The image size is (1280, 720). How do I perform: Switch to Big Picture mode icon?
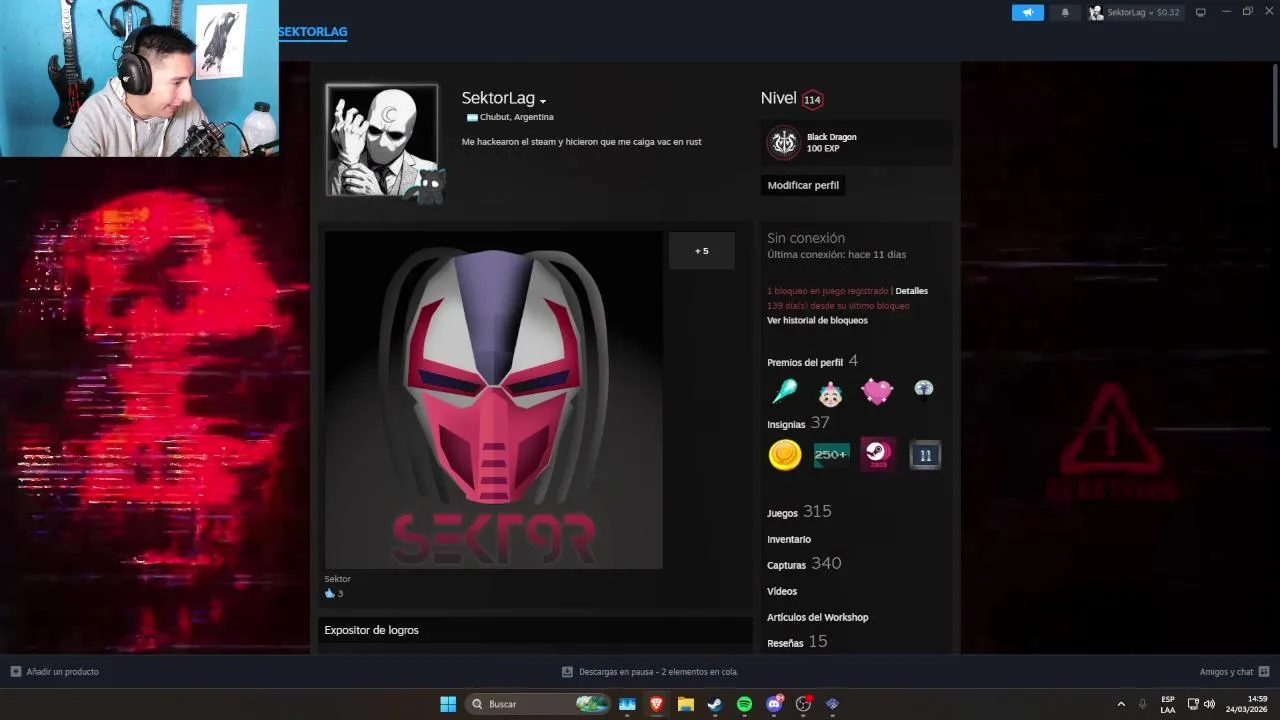tap(1201, 12)
